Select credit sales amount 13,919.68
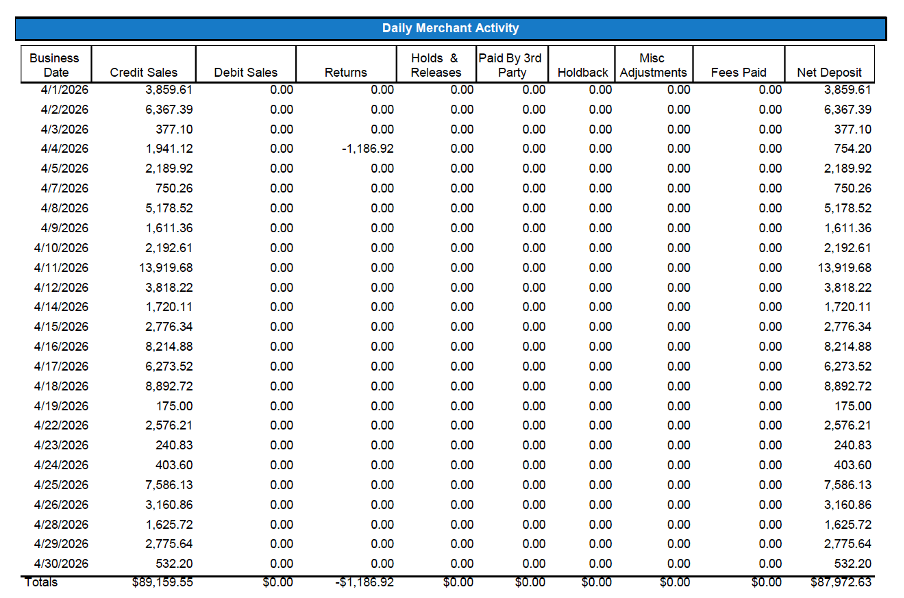Image resolution: width=904 pixels, height=598 pixels. click(x=166, y=268)
